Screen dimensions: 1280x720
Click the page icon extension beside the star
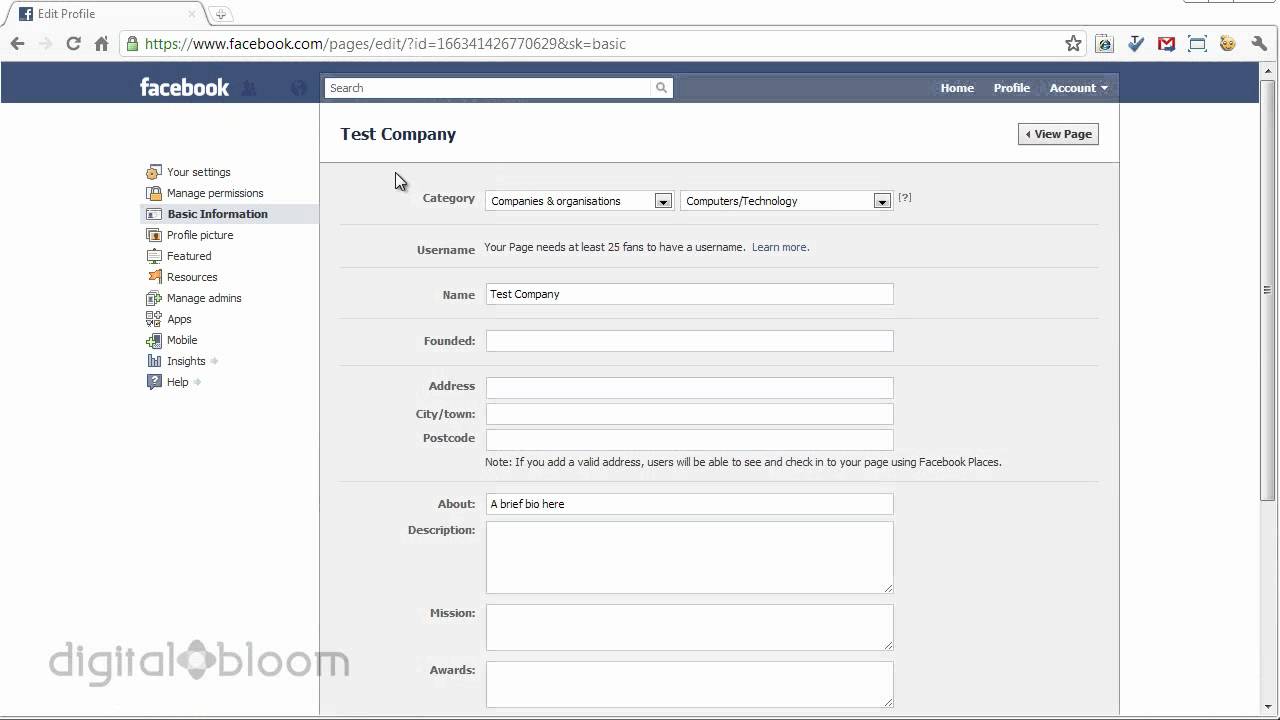(x=1104, y=43)
